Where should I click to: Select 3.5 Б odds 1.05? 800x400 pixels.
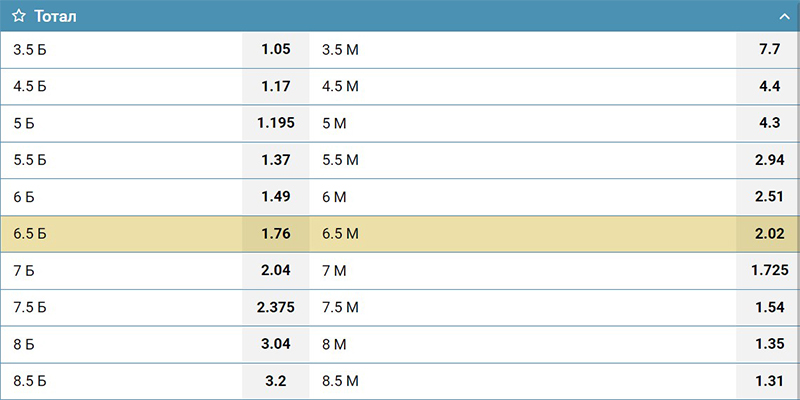[x=276, y=50]
